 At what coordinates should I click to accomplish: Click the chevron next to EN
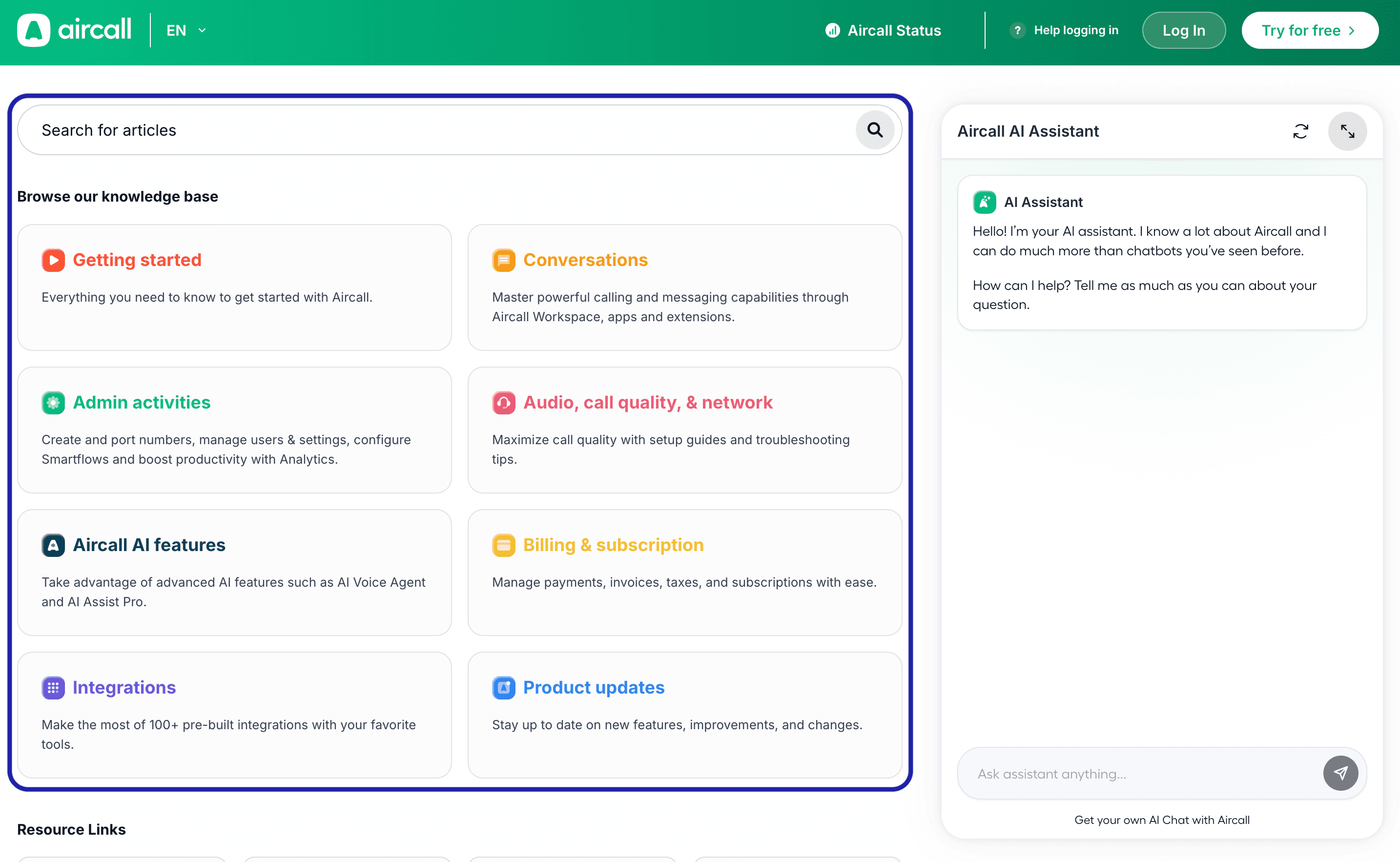[x=202, y=30]
